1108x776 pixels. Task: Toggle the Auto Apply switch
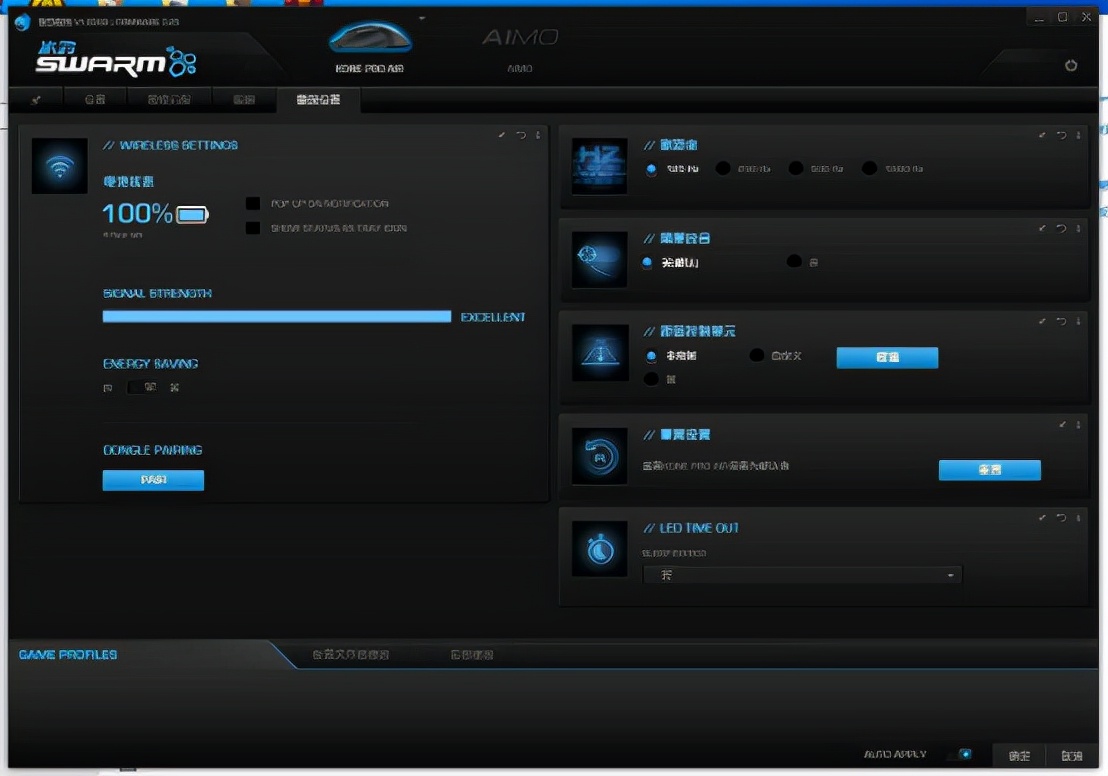963,754
